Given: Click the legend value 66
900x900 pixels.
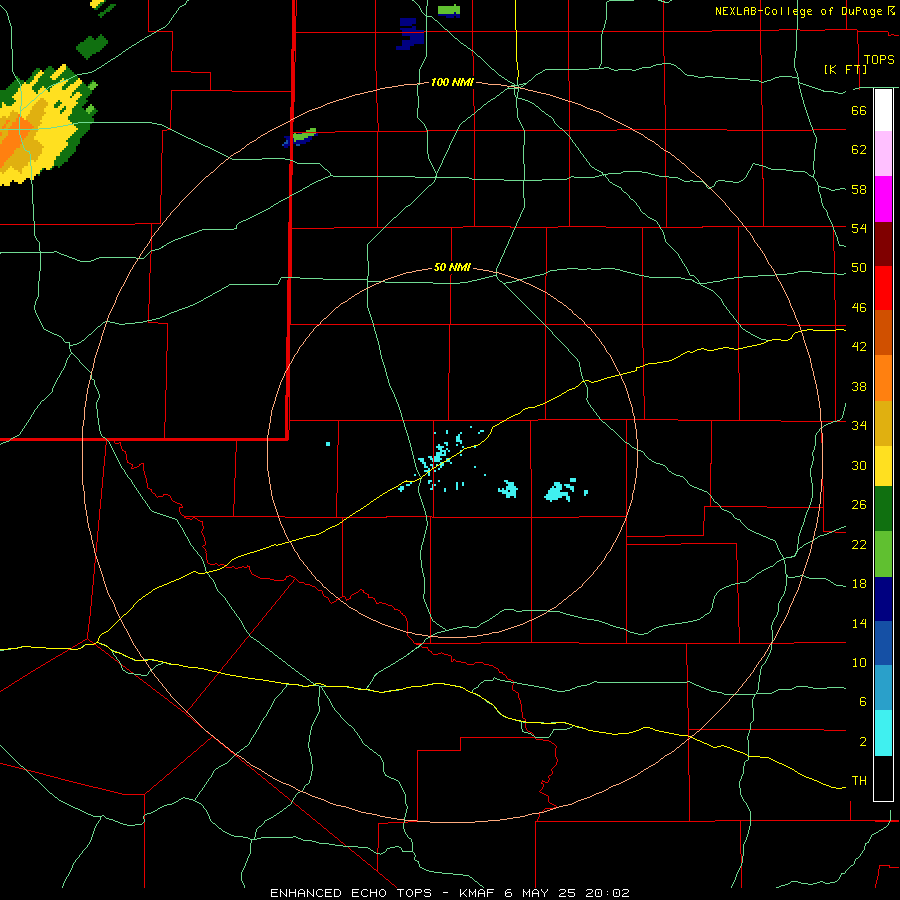Looking at the screenshot, I should click(859, 110).
